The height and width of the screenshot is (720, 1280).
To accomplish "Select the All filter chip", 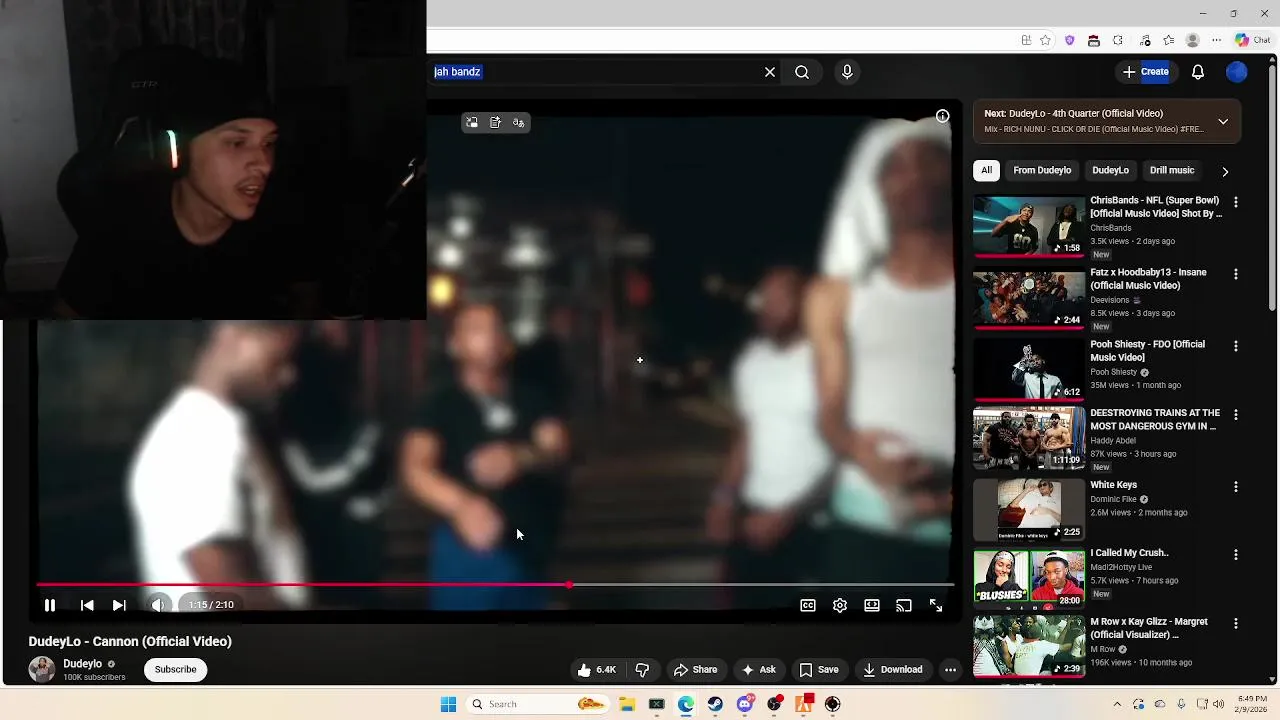I will click(x=986, y=170).
